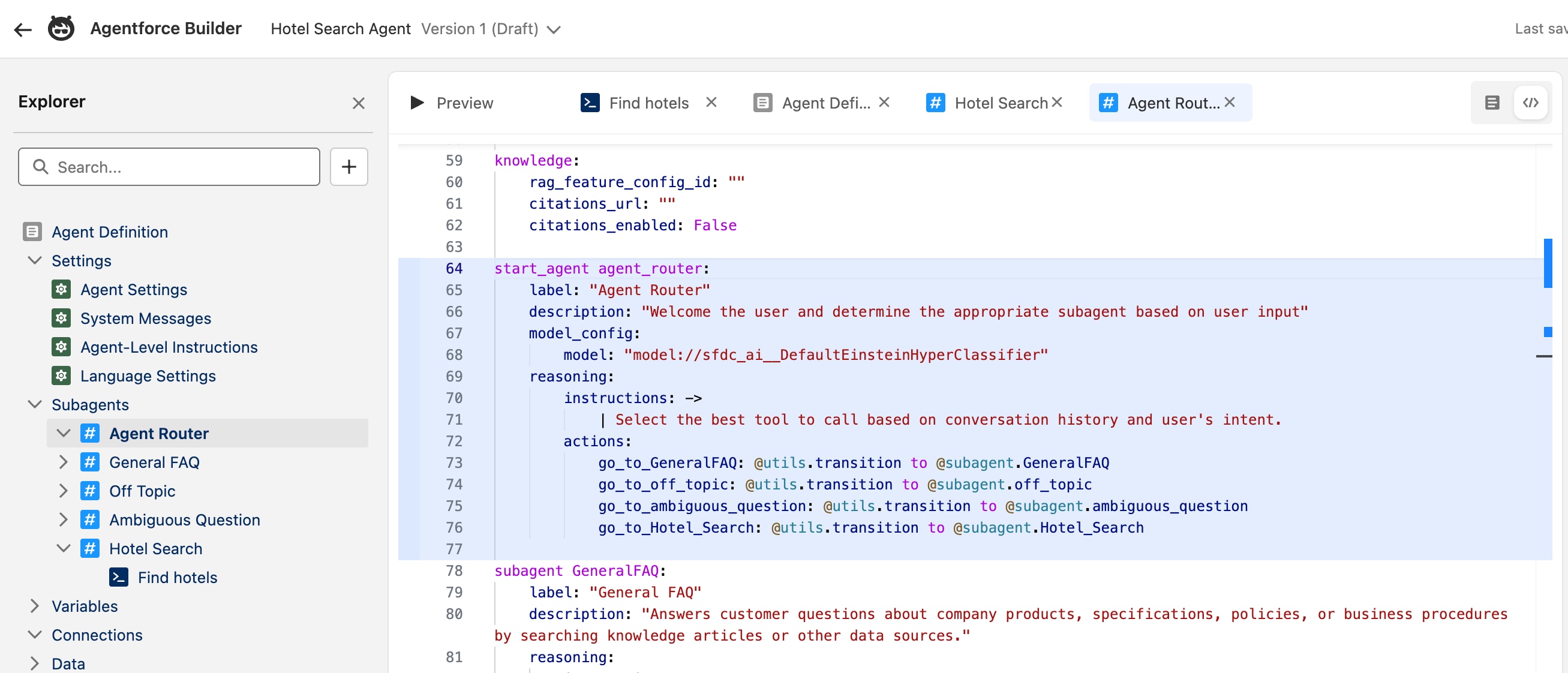Select Hotel Search in Explorer tree
The image size is (1568, 673).
click(156, 548)
